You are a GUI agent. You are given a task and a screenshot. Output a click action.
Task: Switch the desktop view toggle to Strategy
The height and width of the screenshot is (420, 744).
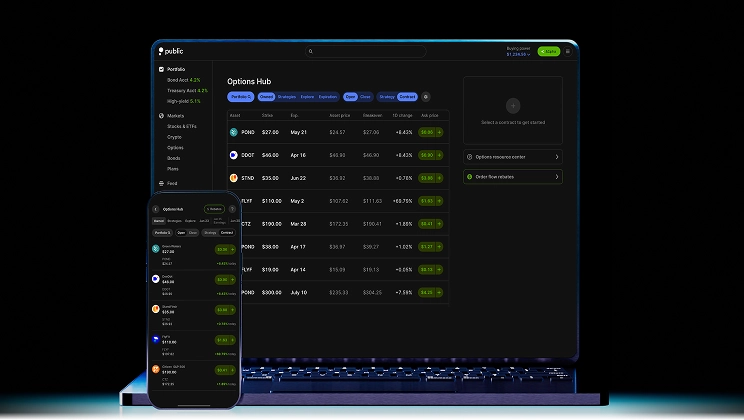click(387, 97)
